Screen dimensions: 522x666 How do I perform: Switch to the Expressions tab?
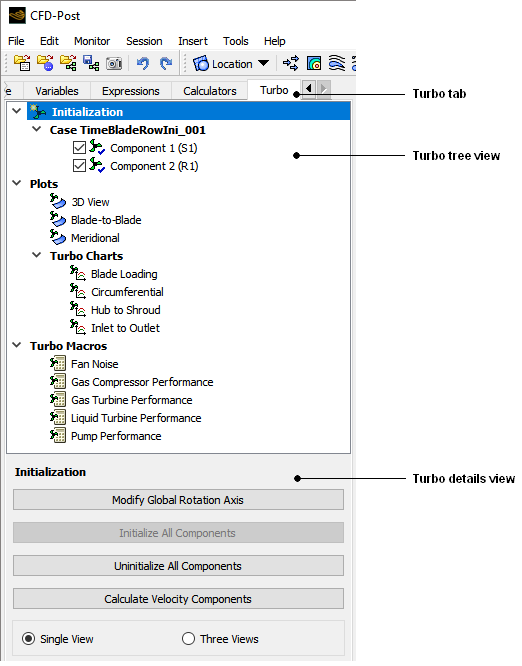130,91
